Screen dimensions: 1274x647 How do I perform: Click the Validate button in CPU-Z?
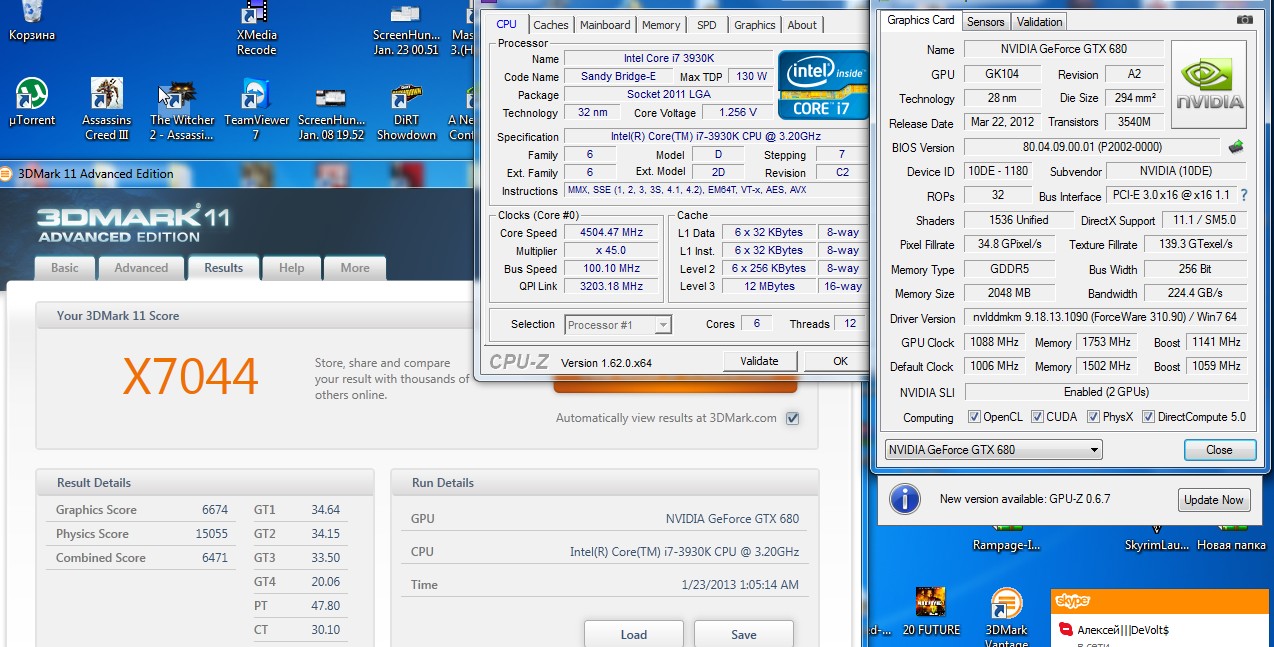click(759, 361)
